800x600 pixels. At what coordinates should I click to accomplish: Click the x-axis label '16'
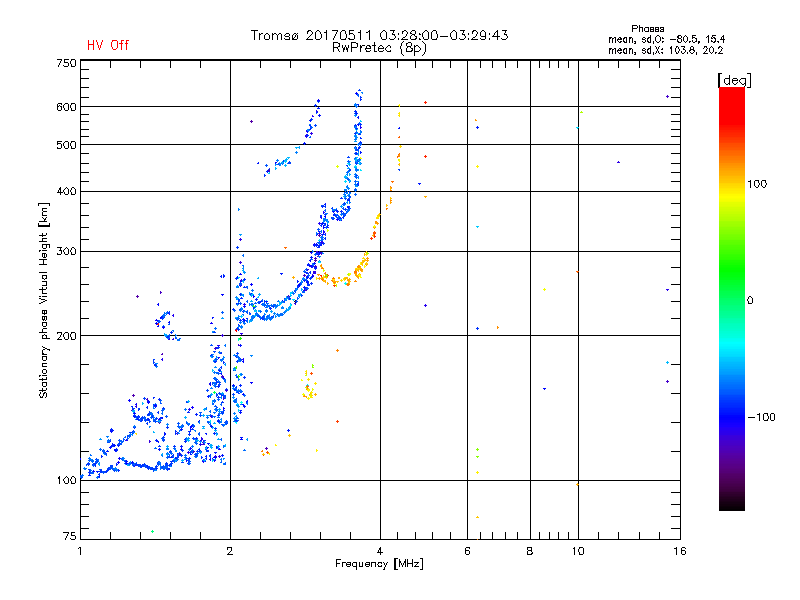click(x=680, y=551)
